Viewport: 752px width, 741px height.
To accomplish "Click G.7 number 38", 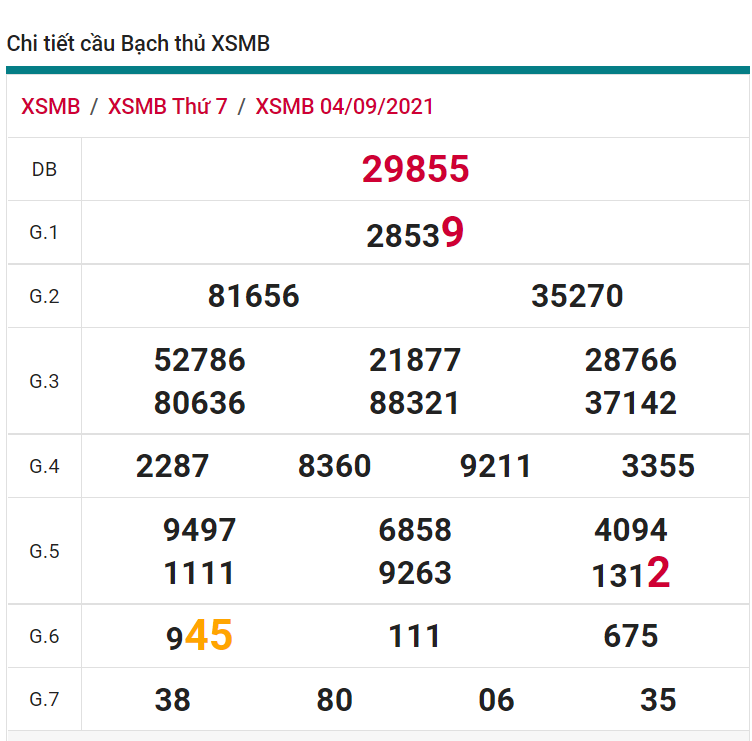I will [x=172, y=700].
